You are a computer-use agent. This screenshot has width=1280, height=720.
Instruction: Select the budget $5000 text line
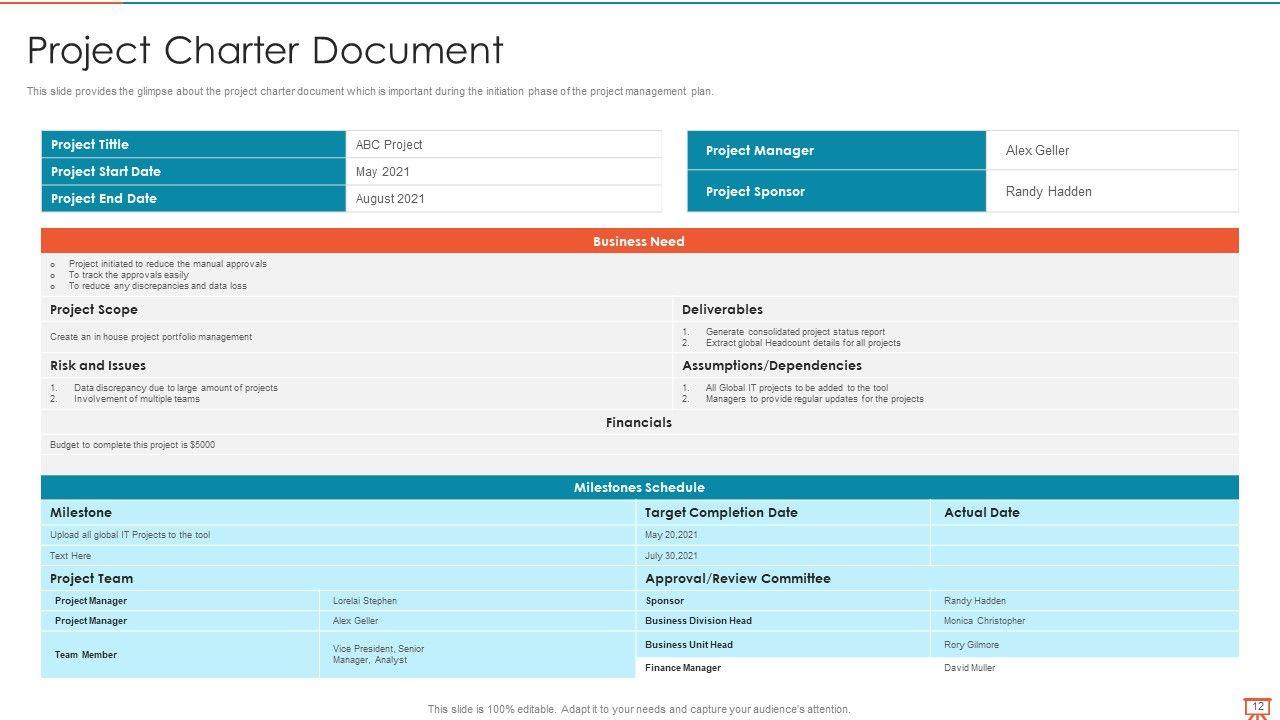coord(132,445)
